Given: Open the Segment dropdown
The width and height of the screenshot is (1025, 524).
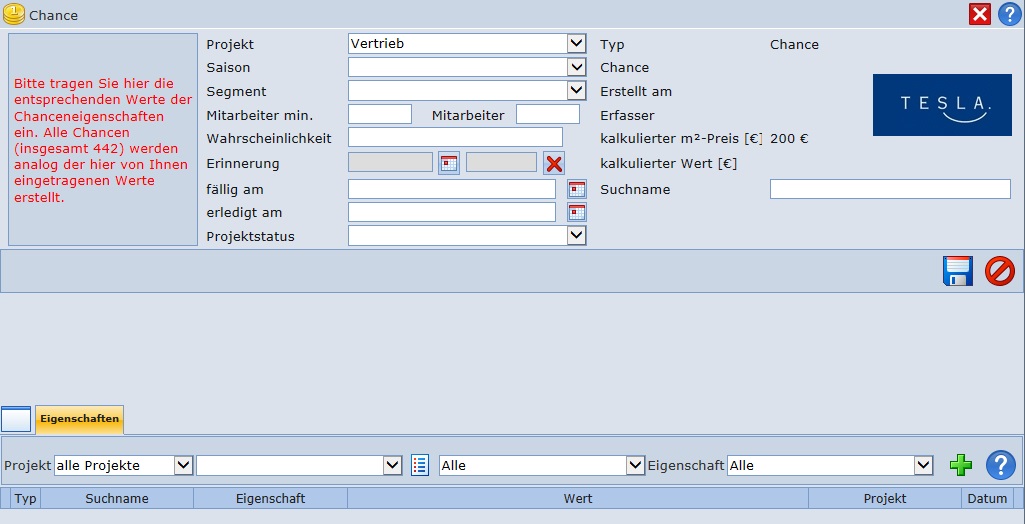Looking at the screenshot, I should point(576,90).
